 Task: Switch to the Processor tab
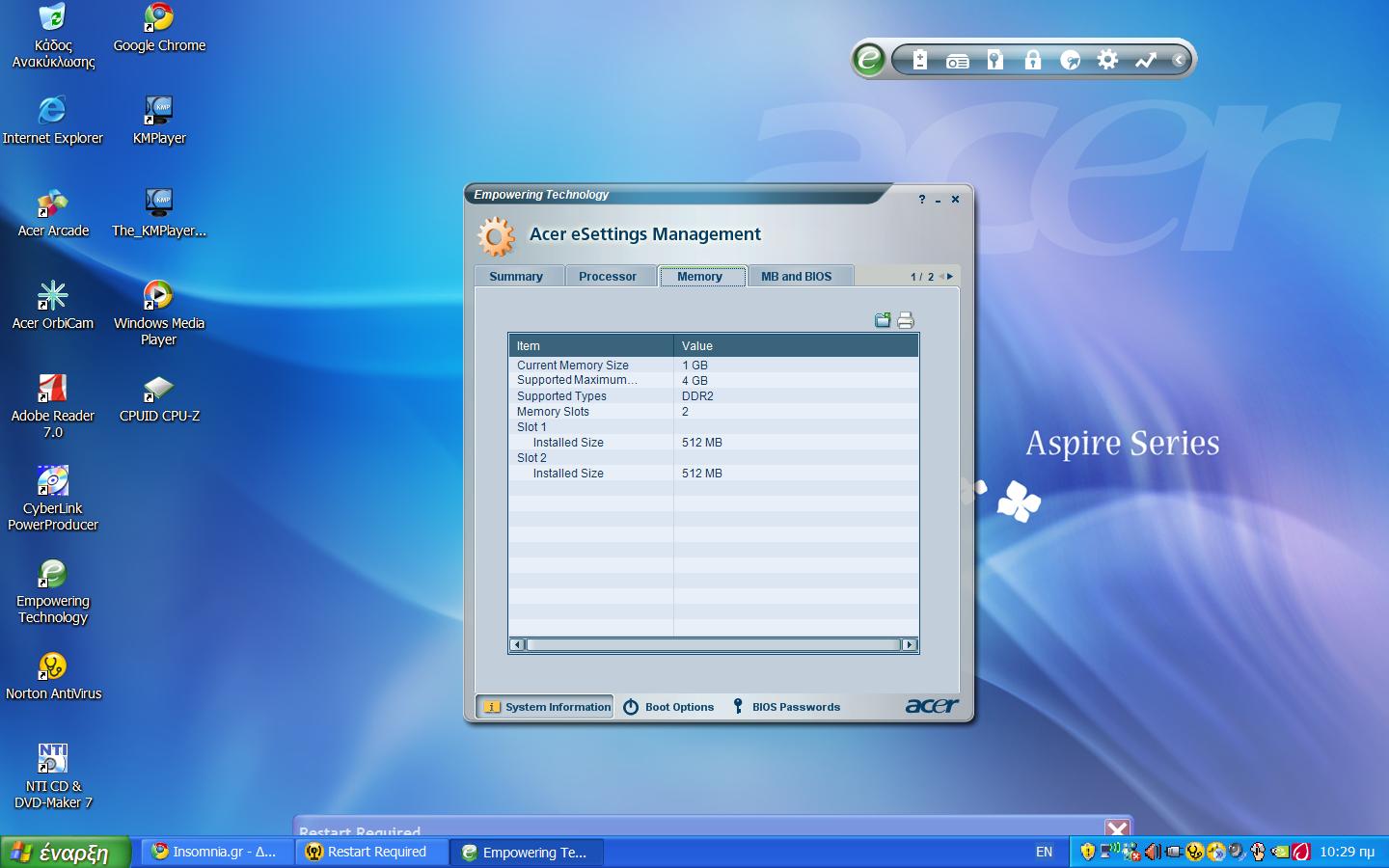point(607,277)
